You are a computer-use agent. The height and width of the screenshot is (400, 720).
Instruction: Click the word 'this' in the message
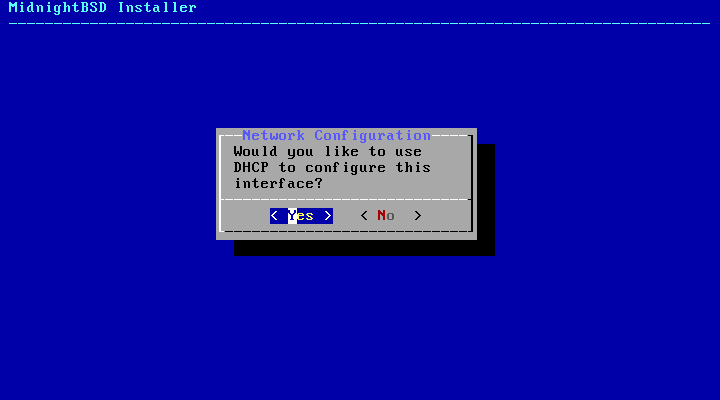[413, 168]
